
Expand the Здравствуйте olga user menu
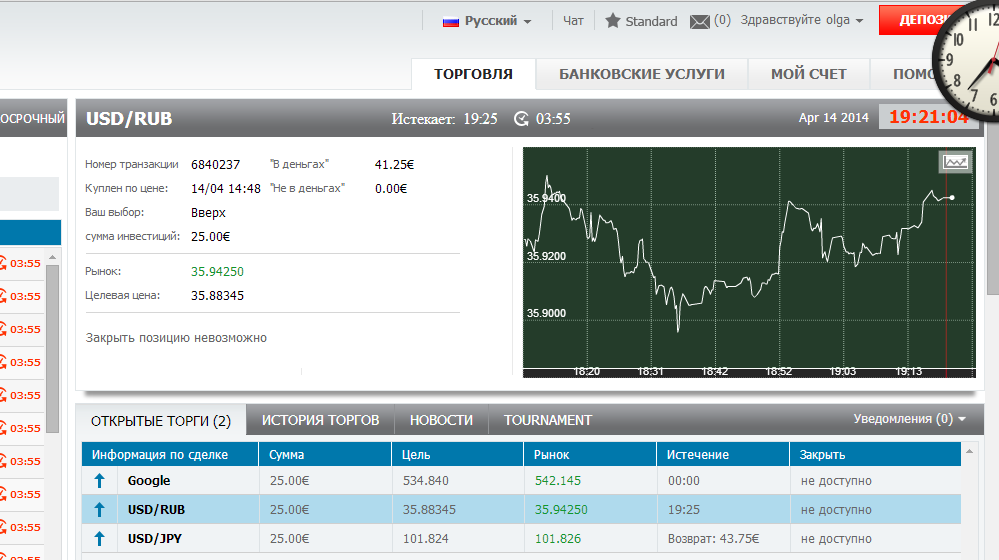click(801, 20)
